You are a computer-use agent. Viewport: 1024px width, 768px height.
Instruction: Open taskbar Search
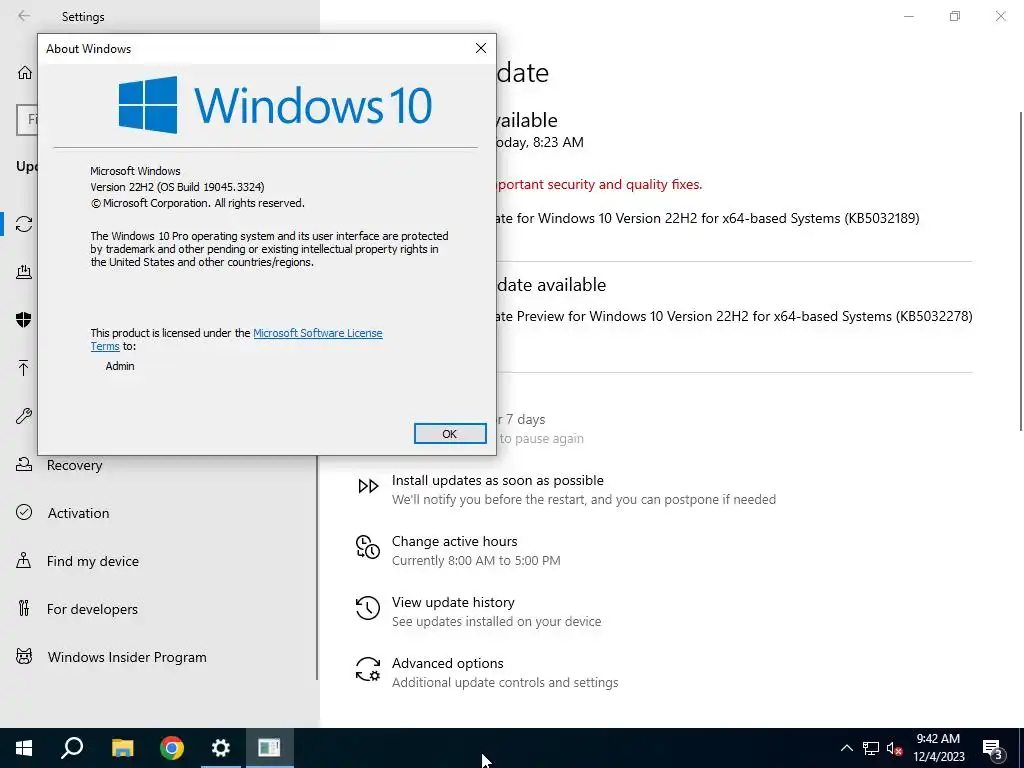click(x=72, y=748)
